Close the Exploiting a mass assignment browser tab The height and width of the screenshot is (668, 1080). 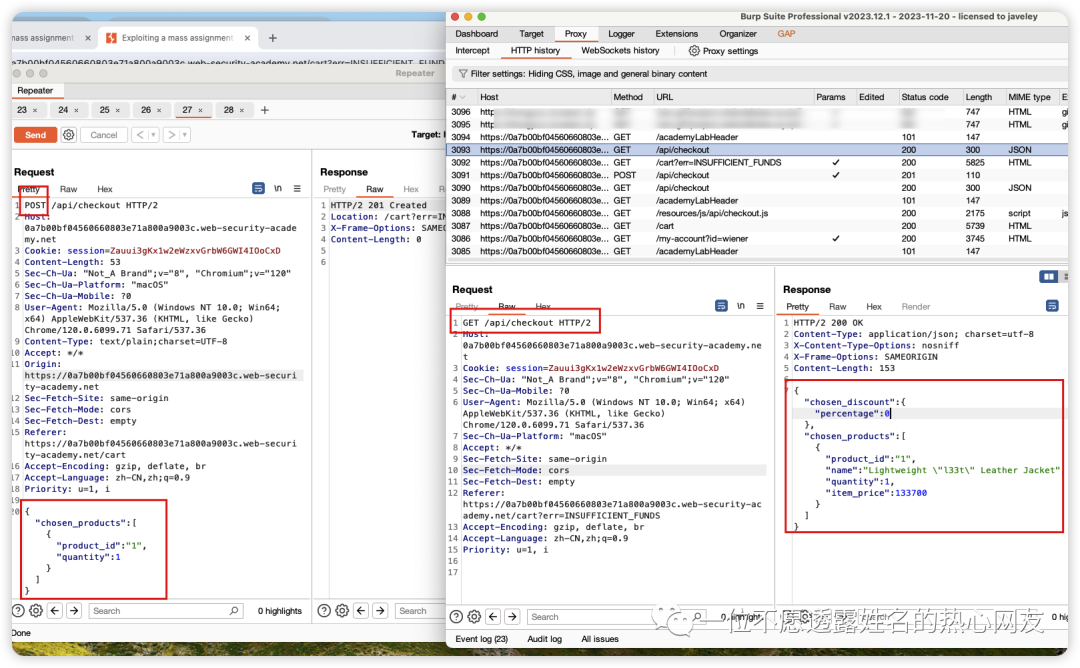click(x=247, y=38)
